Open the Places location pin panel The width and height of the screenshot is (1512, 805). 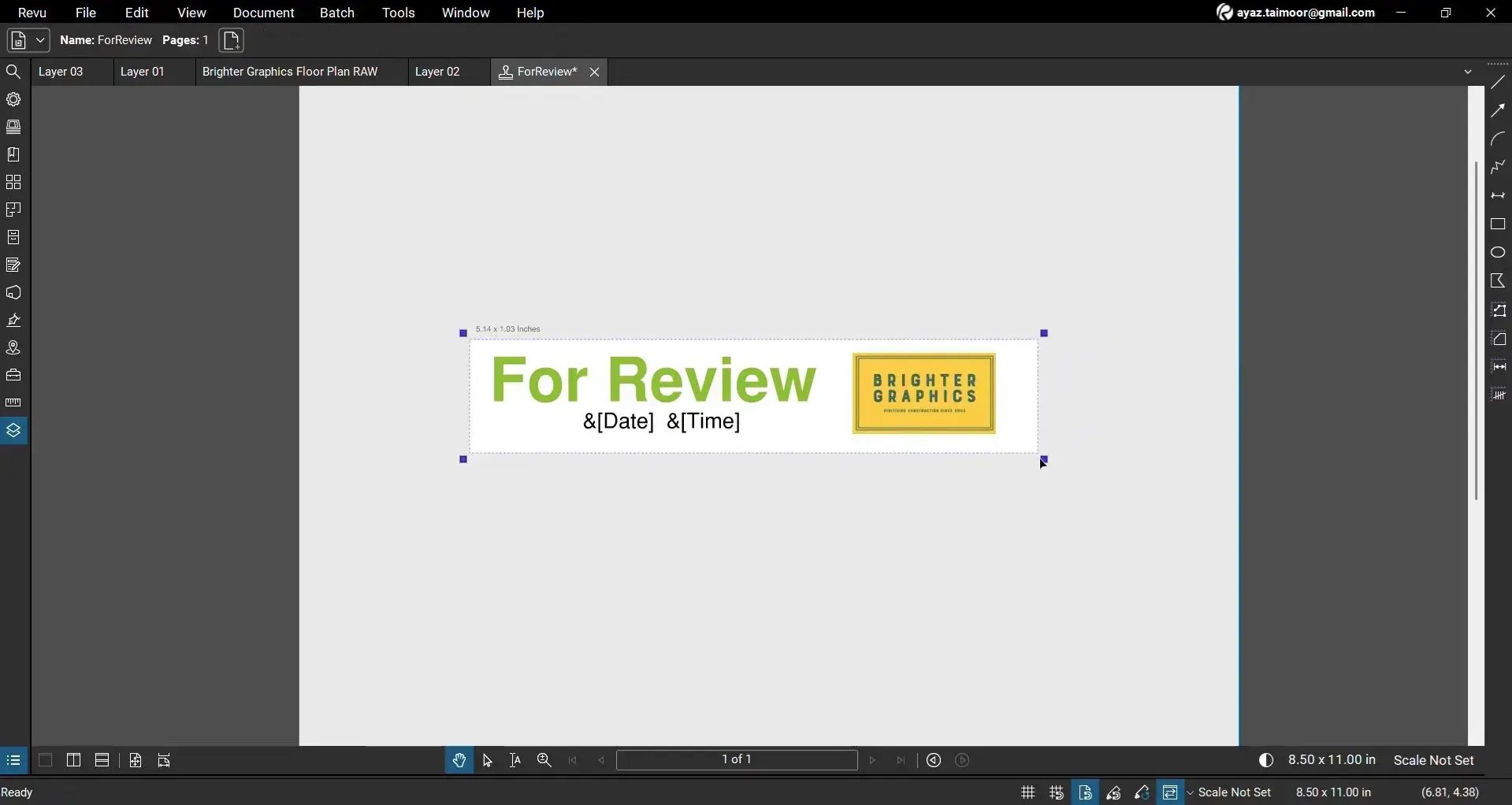click(13, 347)
